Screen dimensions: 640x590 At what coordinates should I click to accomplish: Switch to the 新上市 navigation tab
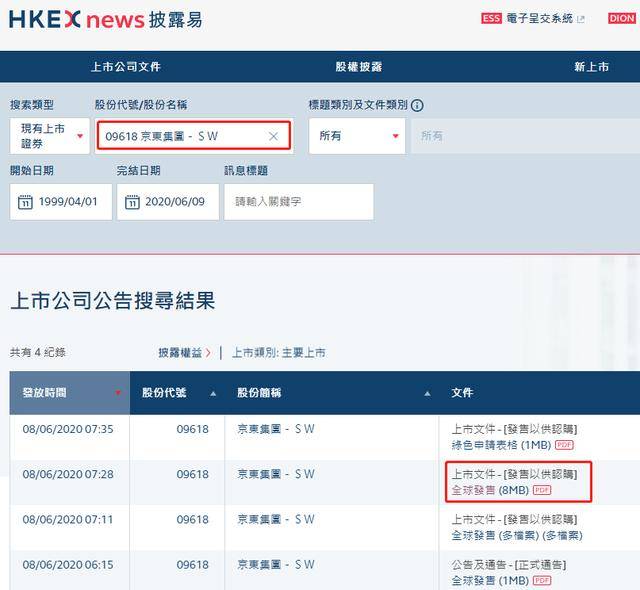point(591,67)
